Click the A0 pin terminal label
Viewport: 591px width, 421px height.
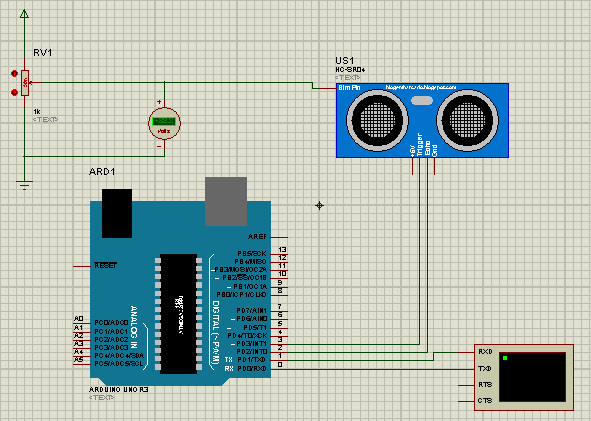(78, 319)
